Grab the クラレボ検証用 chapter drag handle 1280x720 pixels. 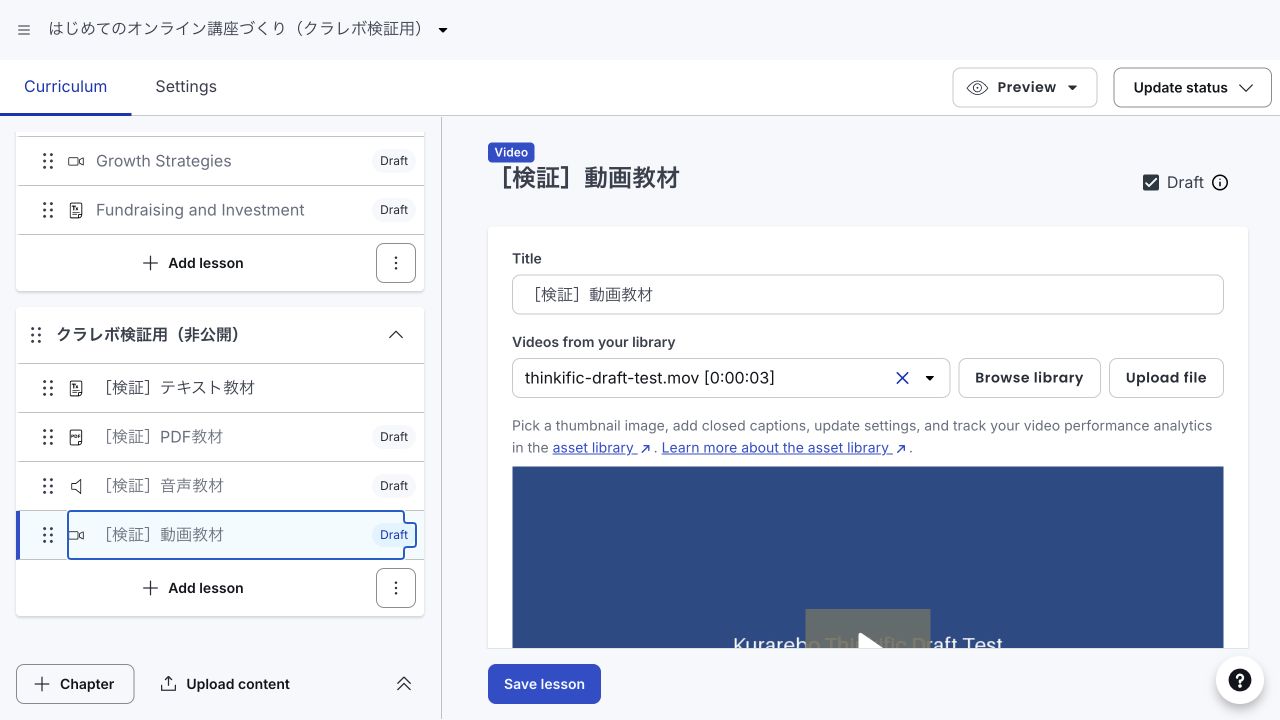pyautogui.click(x=36, y=335)
